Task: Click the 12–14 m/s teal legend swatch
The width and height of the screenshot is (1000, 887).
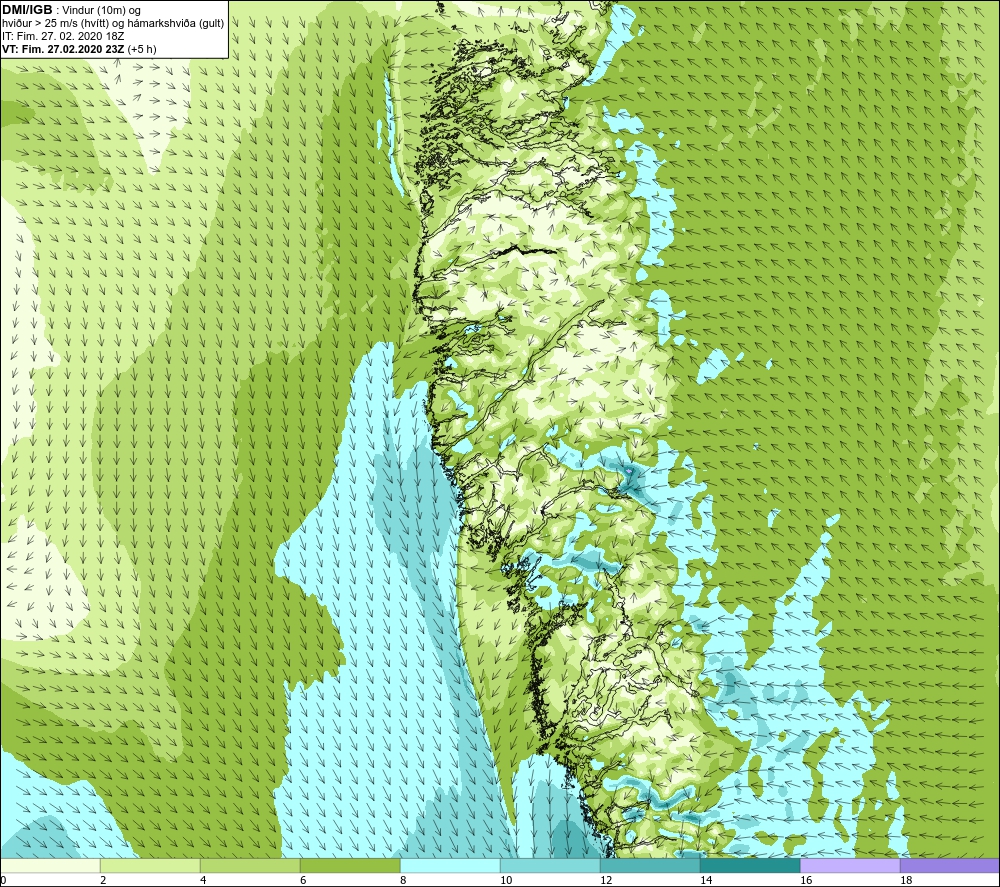Action: (650, 865)
